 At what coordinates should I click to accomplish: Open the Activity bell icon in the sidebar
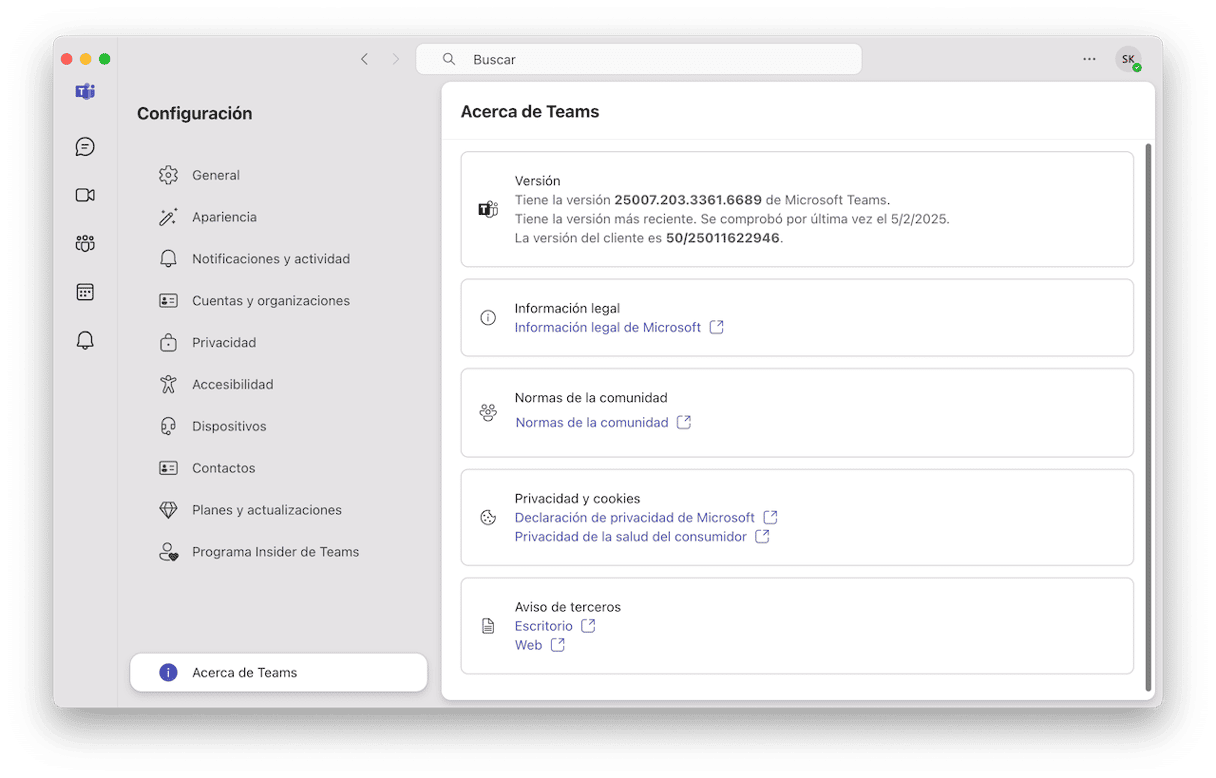click(x=85, y=341)
